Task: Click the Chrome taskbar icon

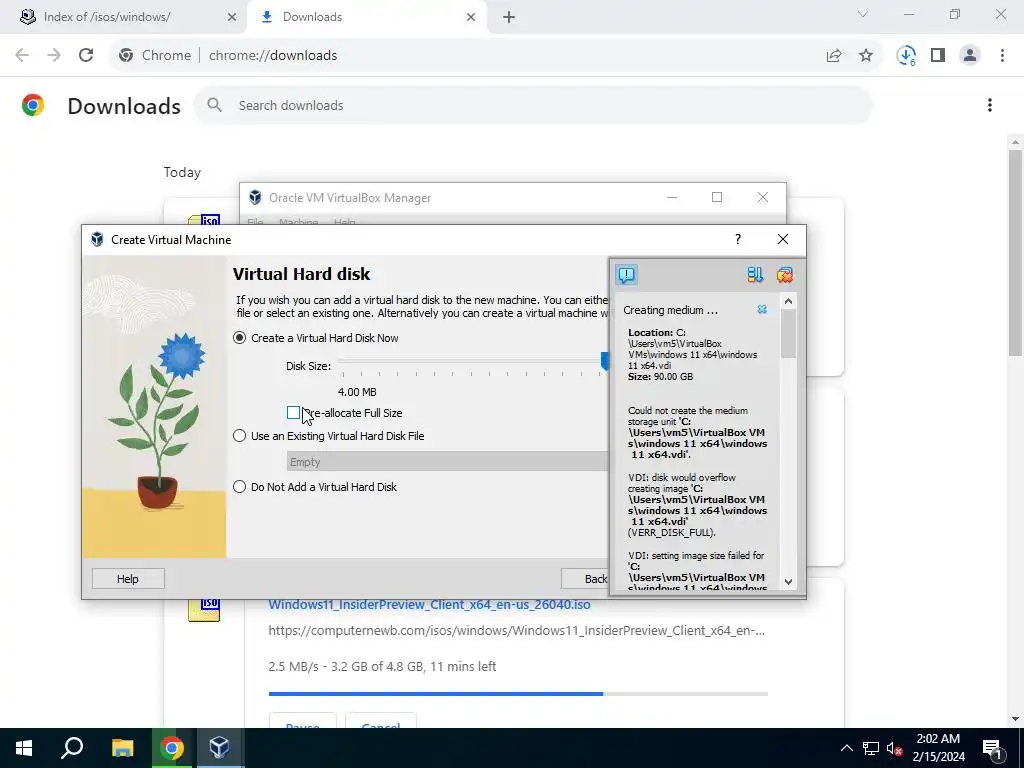Action: (x=171, y=748)
